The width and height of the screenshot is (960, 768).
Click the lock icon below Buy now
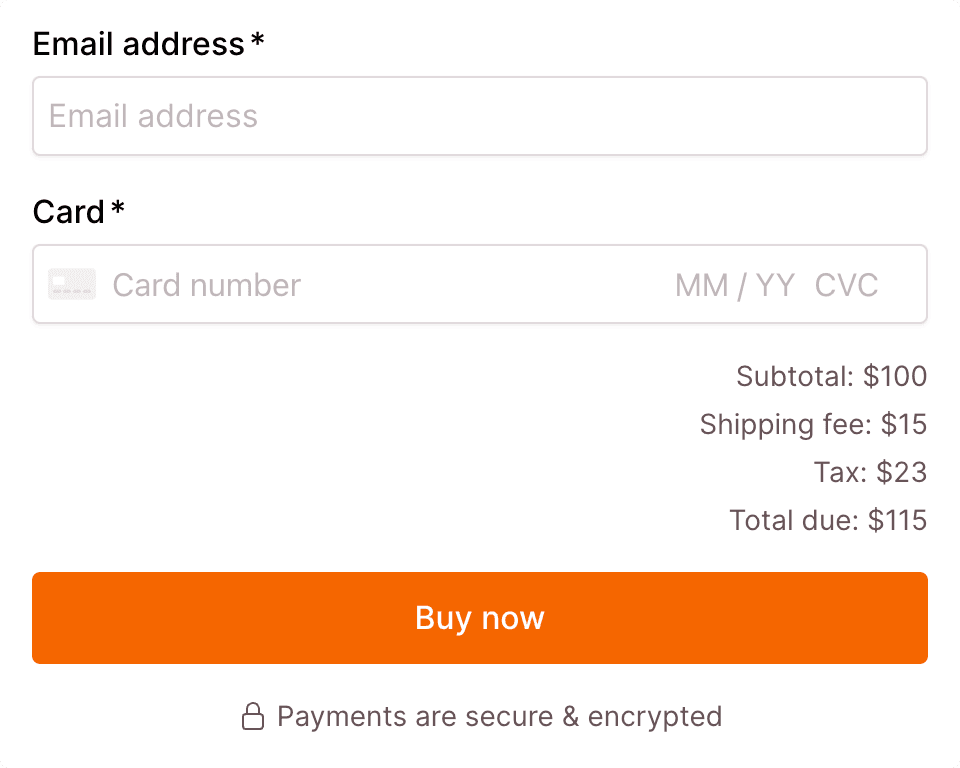pos(253,716)
